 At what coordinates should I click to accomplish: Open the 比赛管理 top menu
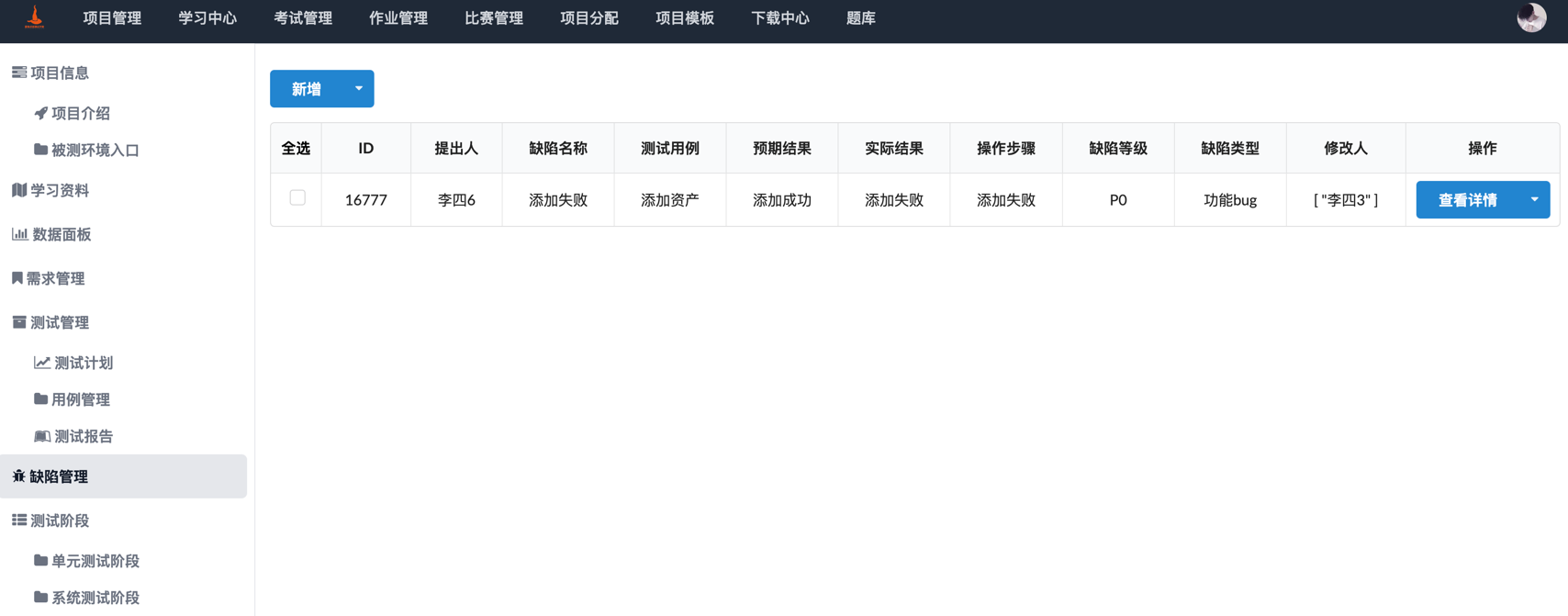(494, 18)
